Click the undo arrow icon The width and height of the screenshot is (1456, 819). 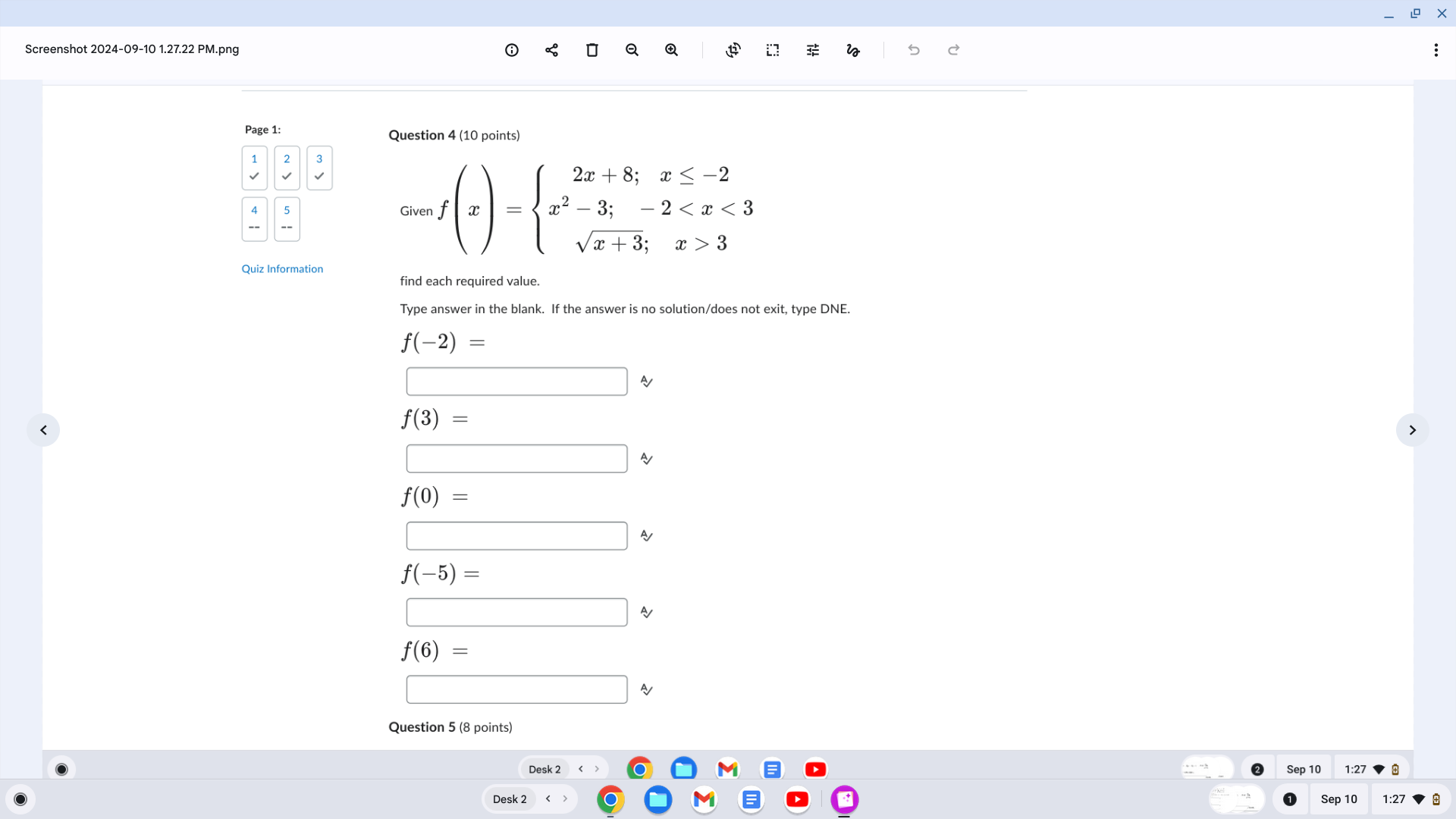click(x=914, y=49)
